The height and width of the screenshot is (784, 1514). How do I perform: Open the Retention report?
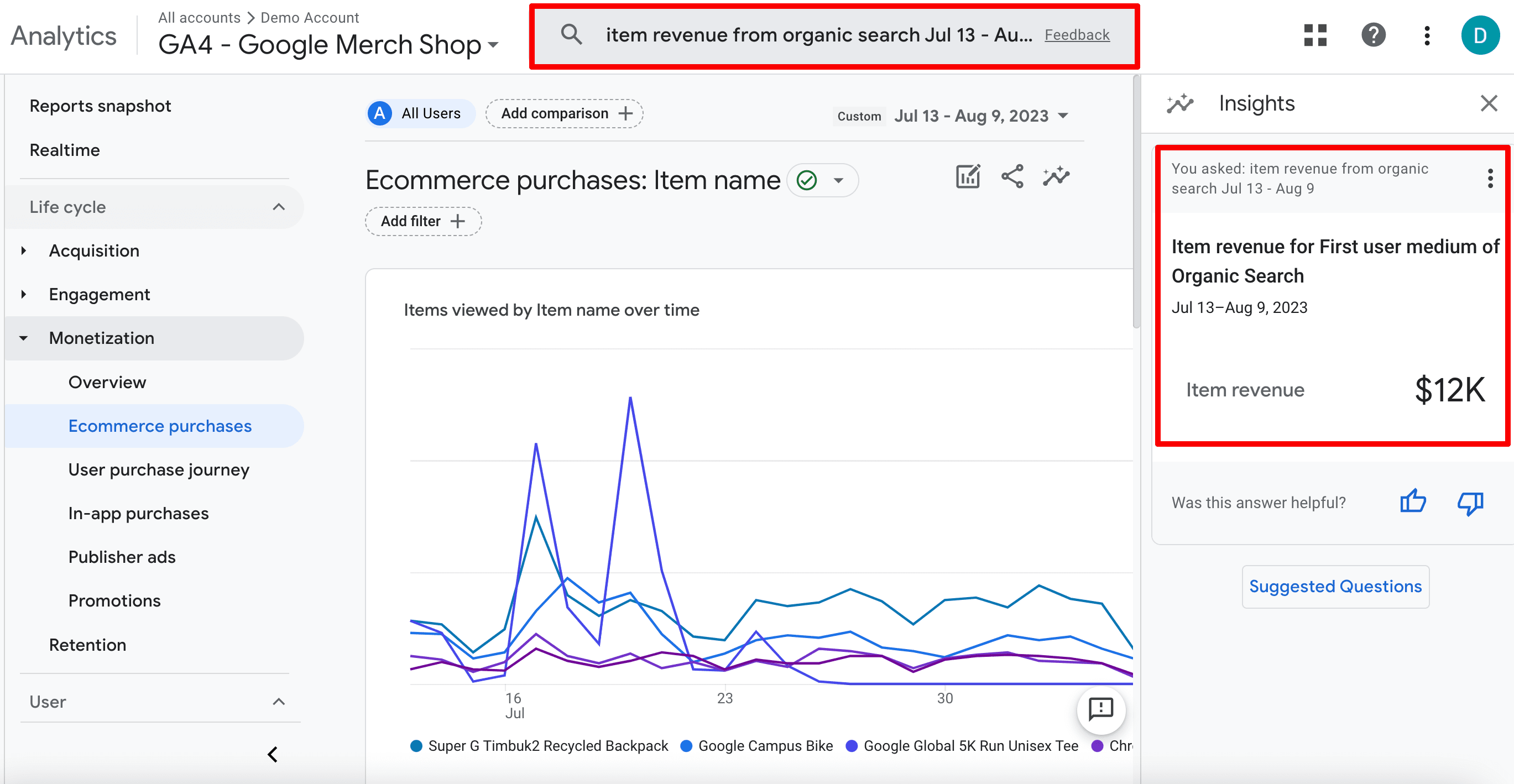click(87, 645)
